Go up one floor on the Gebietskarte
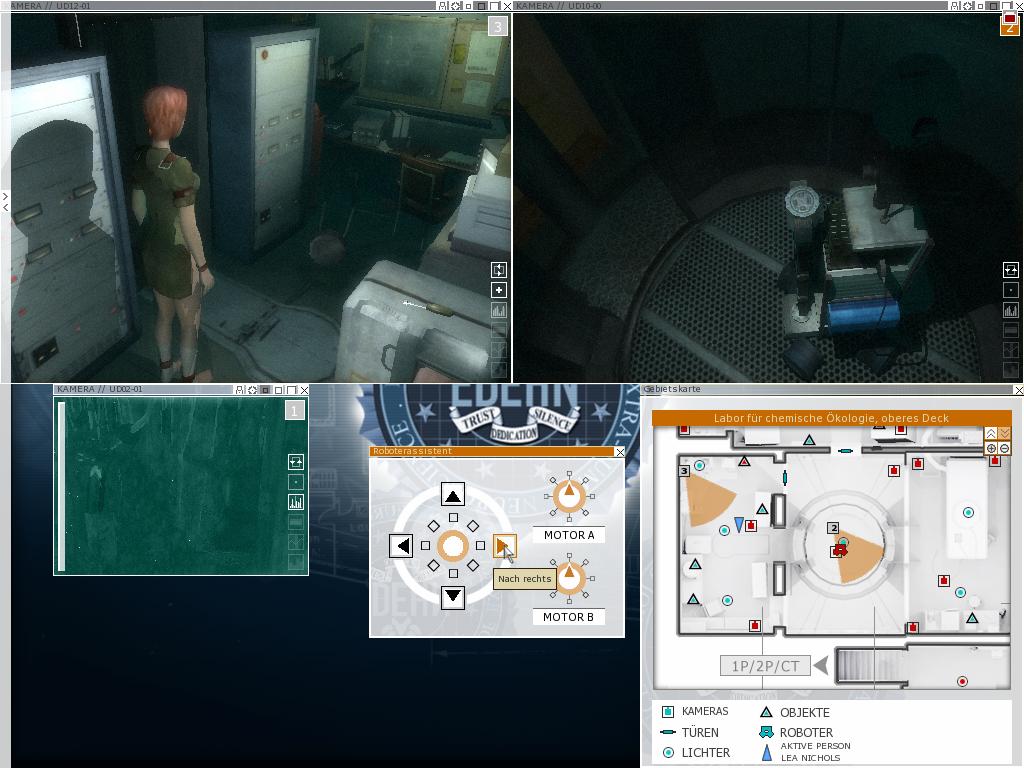 [x=991, y=434]
